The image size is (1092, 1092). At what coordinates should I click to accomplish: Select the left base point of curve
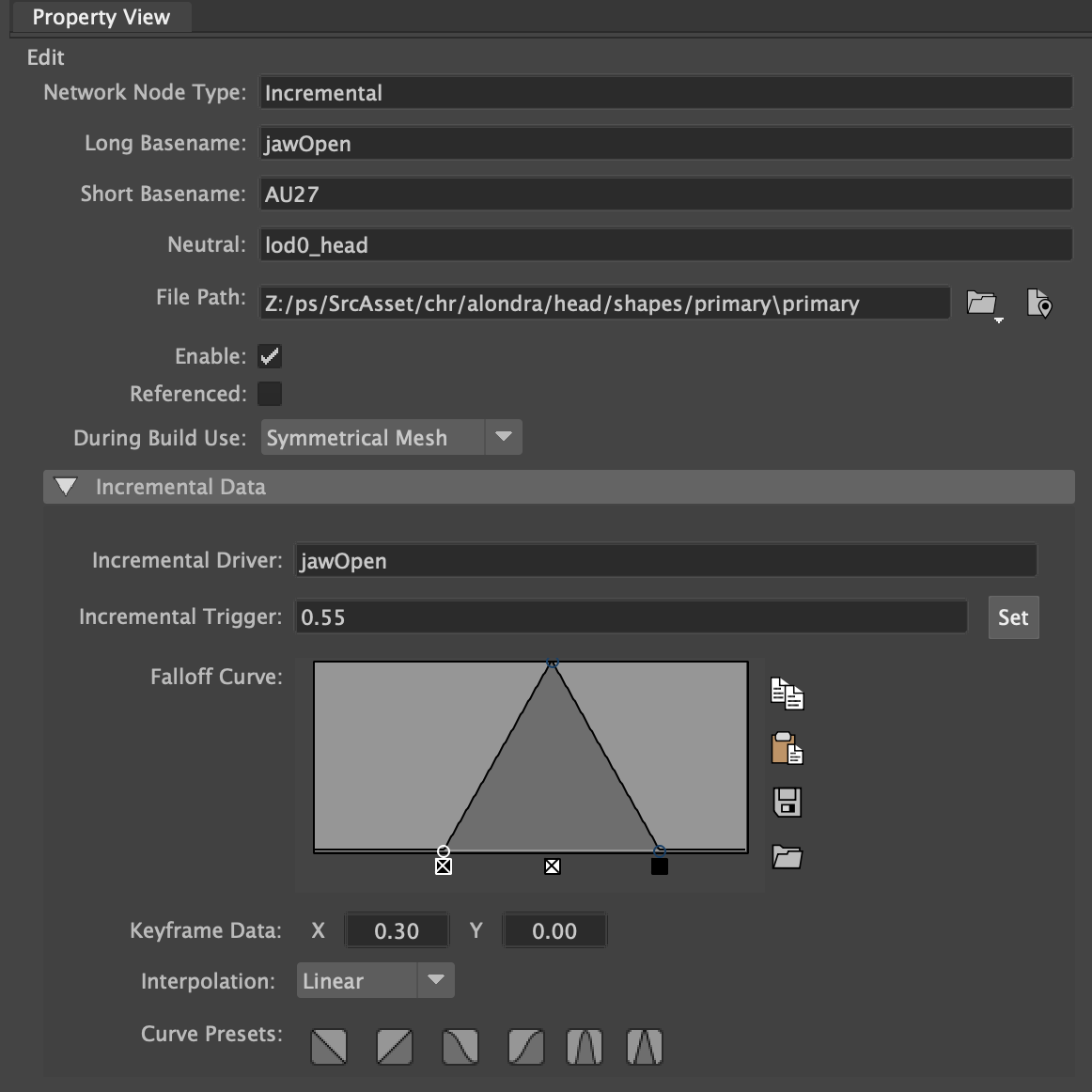point(444,851)
